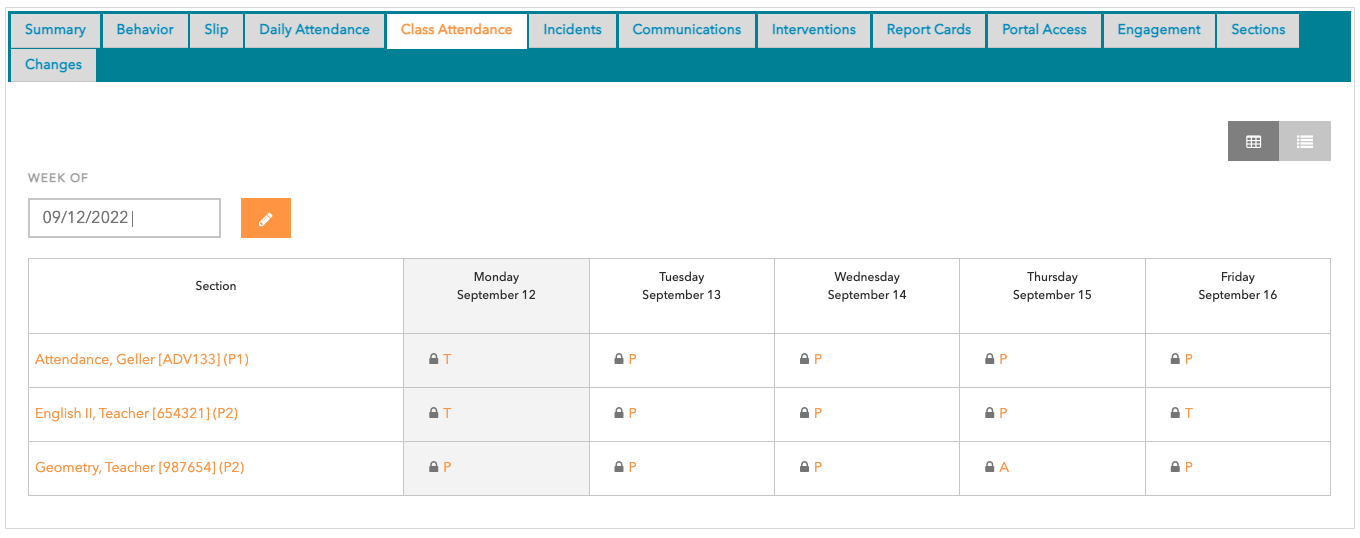Click lock icon for English II Friday
1360x538 pixels.
coord(1175,414)
